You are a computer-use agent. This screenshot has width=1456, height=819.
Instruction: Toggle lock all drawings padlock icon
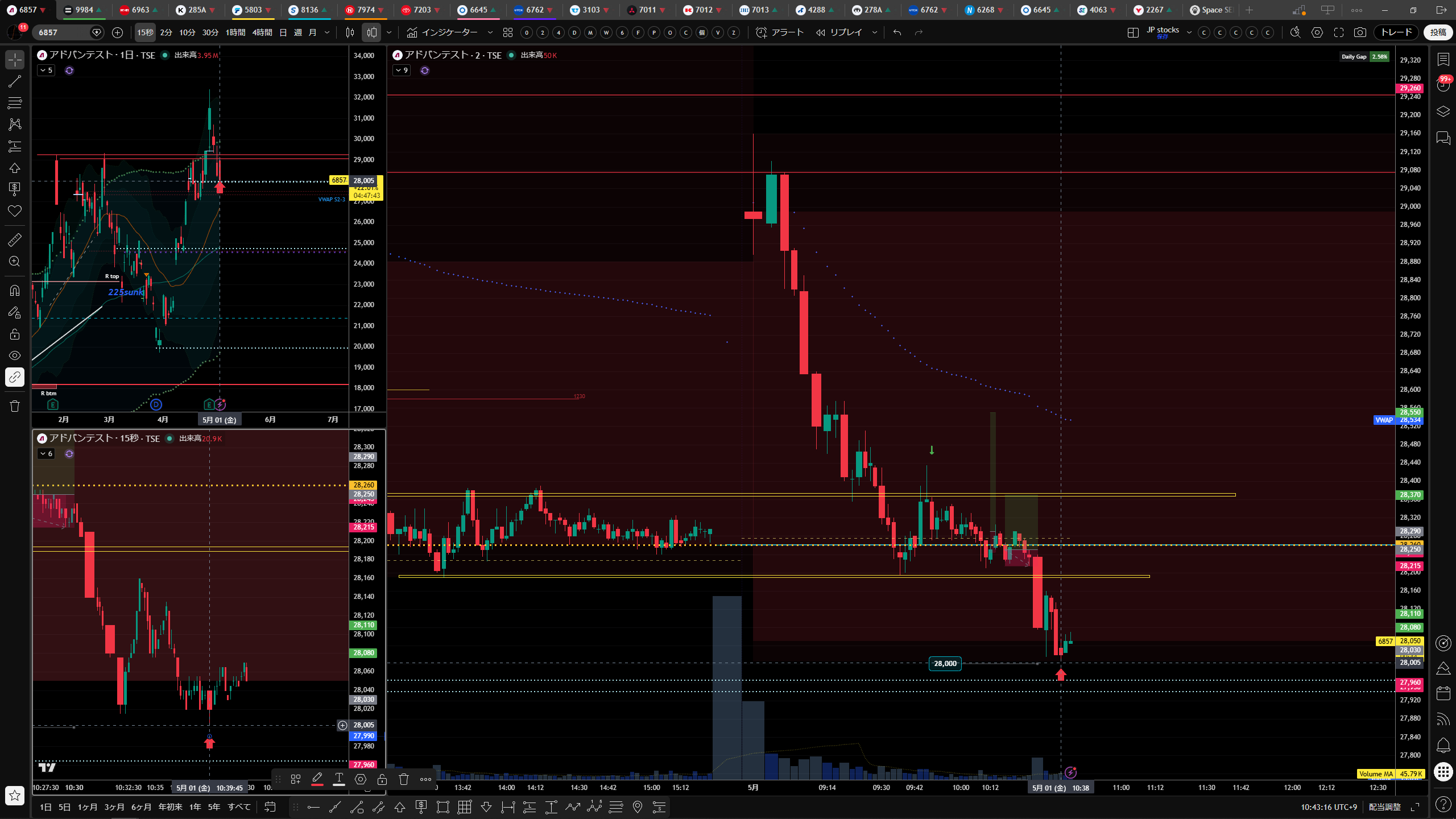[15, 334]
